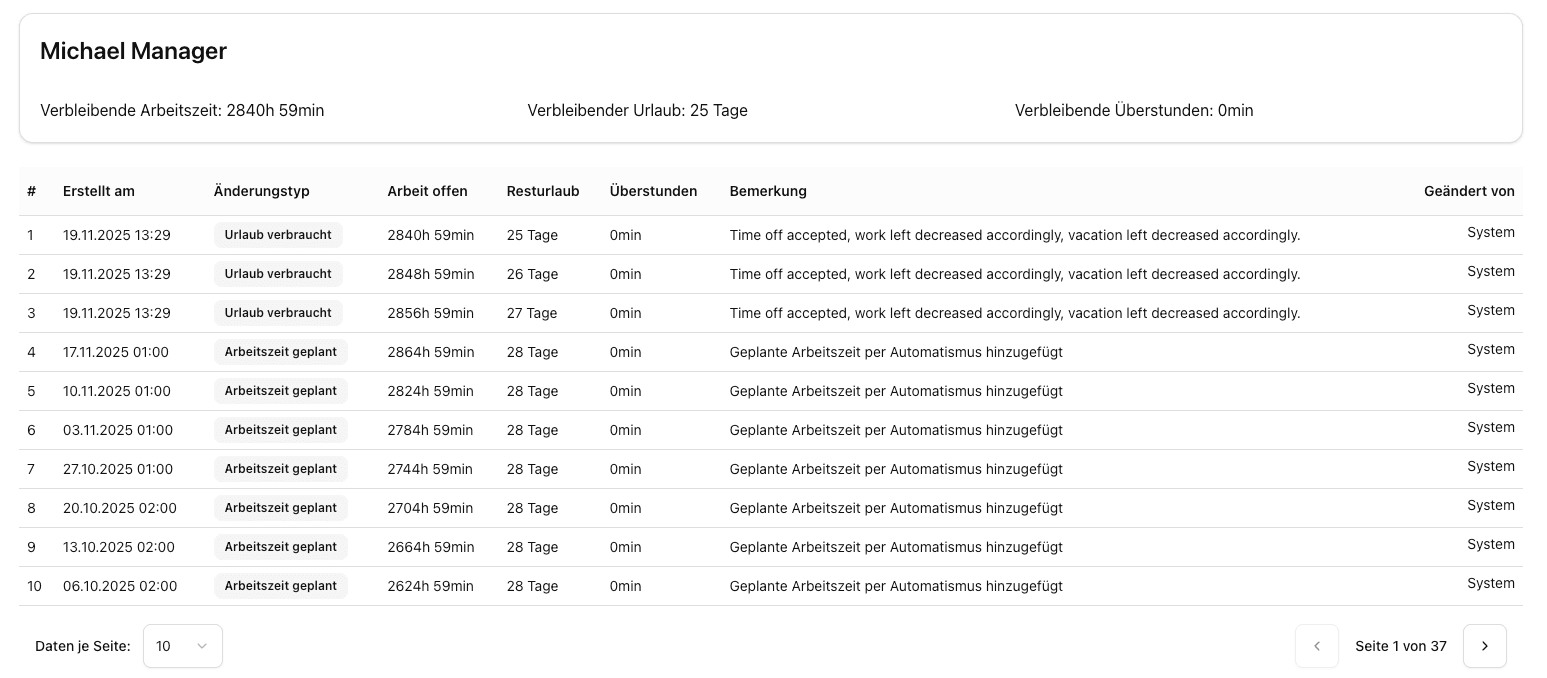Select the Urlaub verbraucht badge in row 3
The image size is (1547, 678).
point(278,313)
